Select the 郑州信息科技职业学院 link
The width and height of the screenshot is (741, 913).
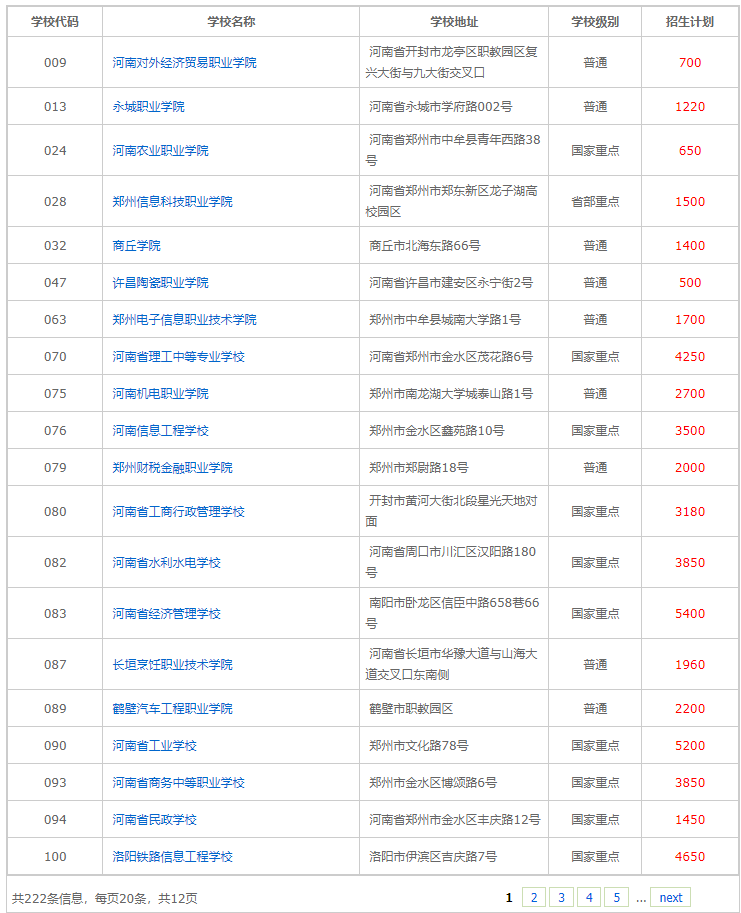(x=172, y=201)
